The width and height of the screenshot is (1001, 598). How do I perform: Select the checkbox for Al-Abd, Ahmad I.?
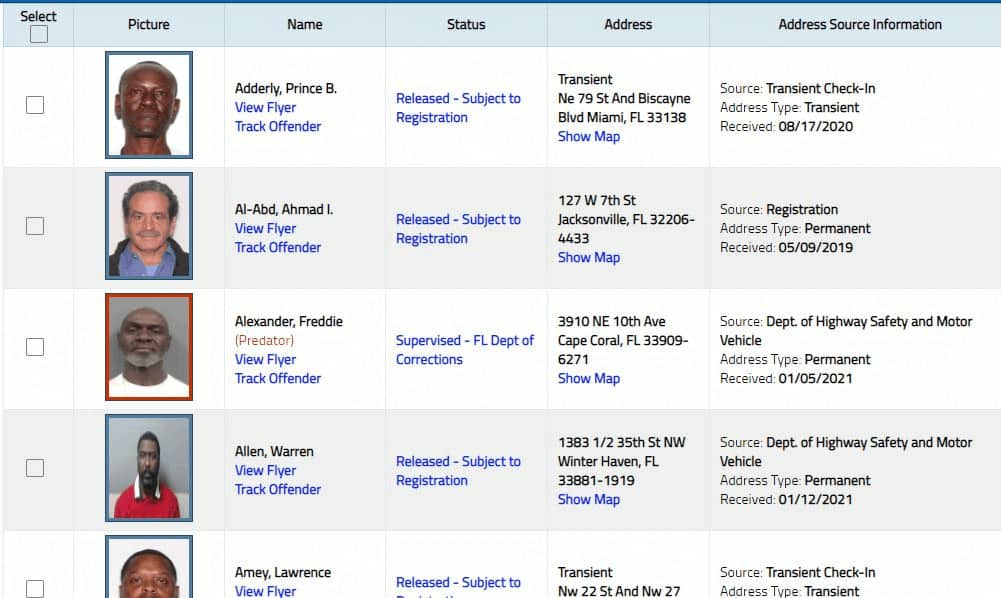tap(35, 226)
